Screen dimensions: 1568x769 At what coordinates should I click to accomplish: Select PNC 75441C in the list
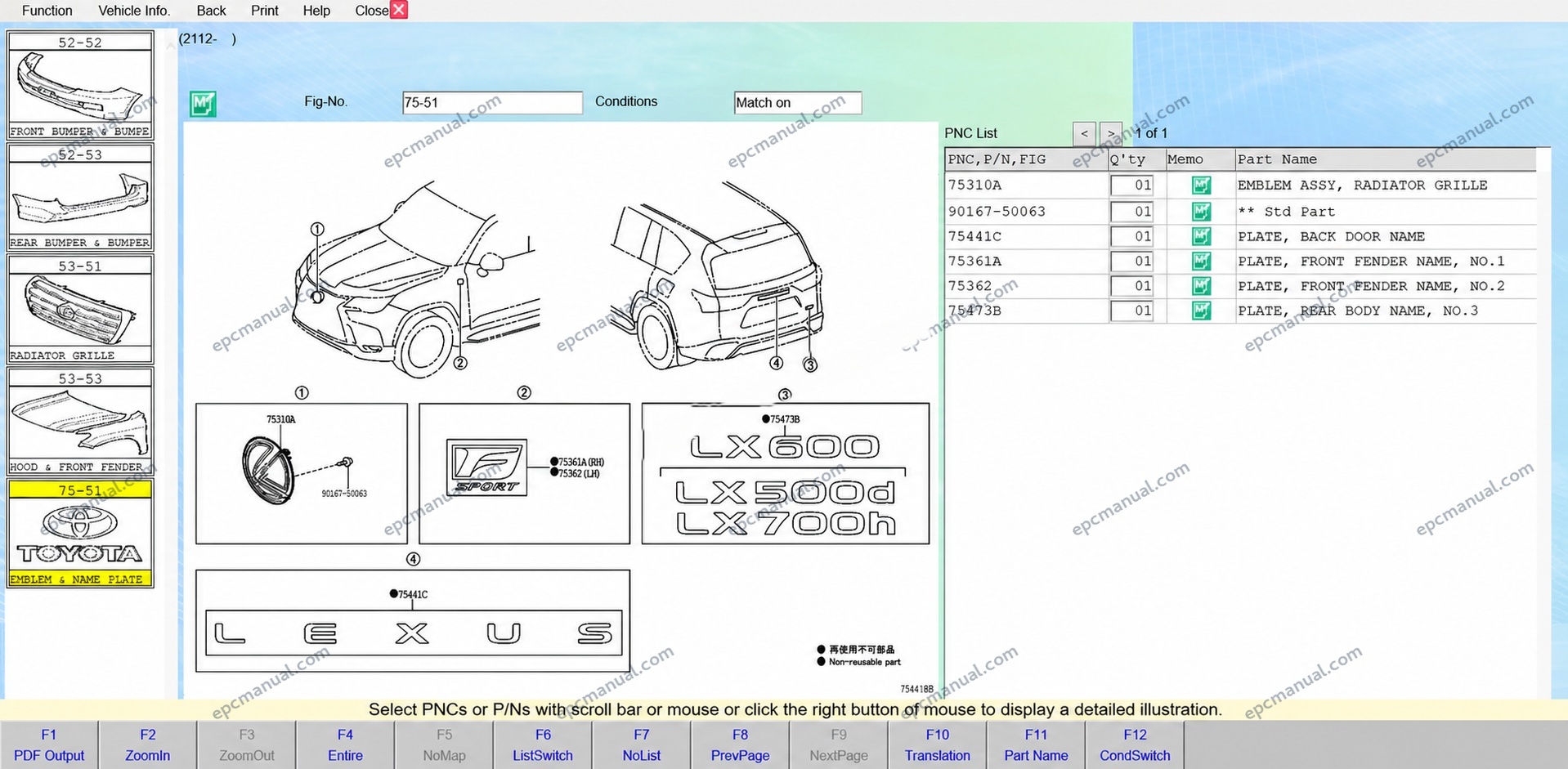coord(974,237)
